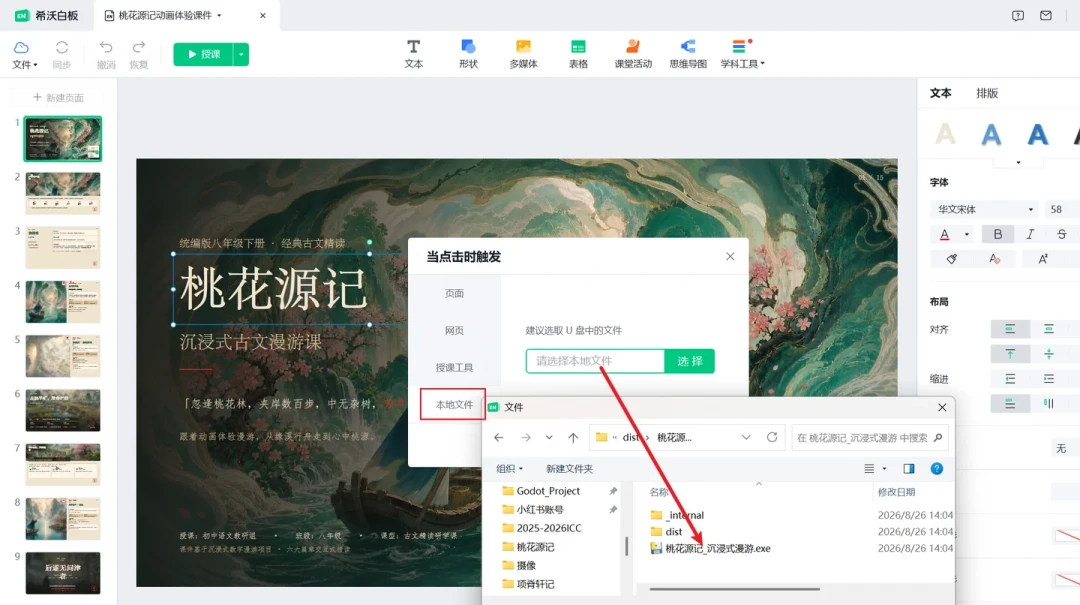Screen dimensions: 1080x605
Task: Expand the 授课 button dropdown arrow
Action: (241, 54)
